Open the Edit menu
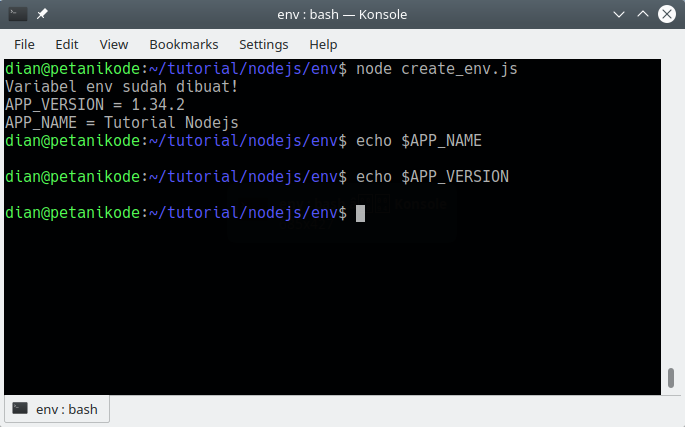The image size is (685, 427). click(x=67, y=44)
